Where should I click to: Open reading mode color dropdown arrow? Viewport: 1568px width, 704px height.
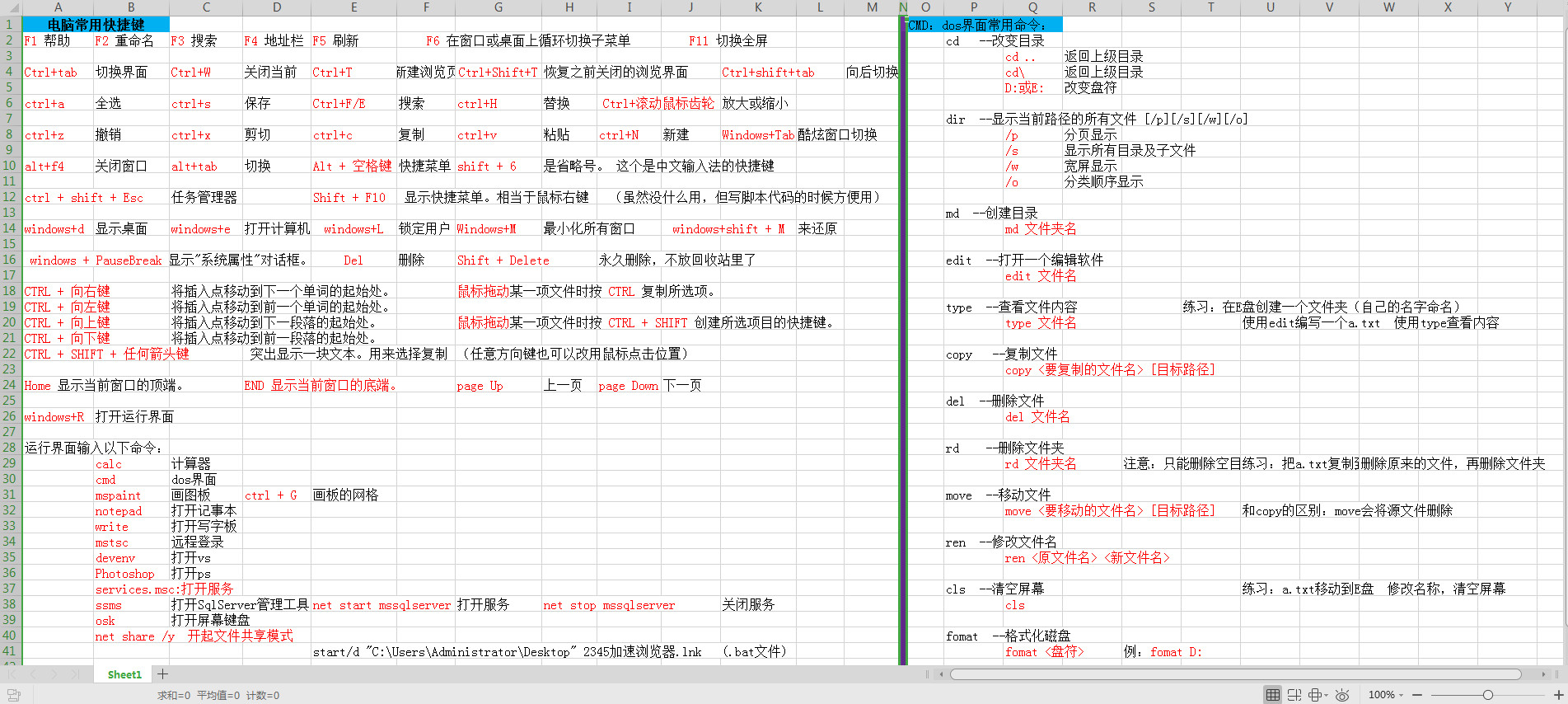click(1326, 695)
